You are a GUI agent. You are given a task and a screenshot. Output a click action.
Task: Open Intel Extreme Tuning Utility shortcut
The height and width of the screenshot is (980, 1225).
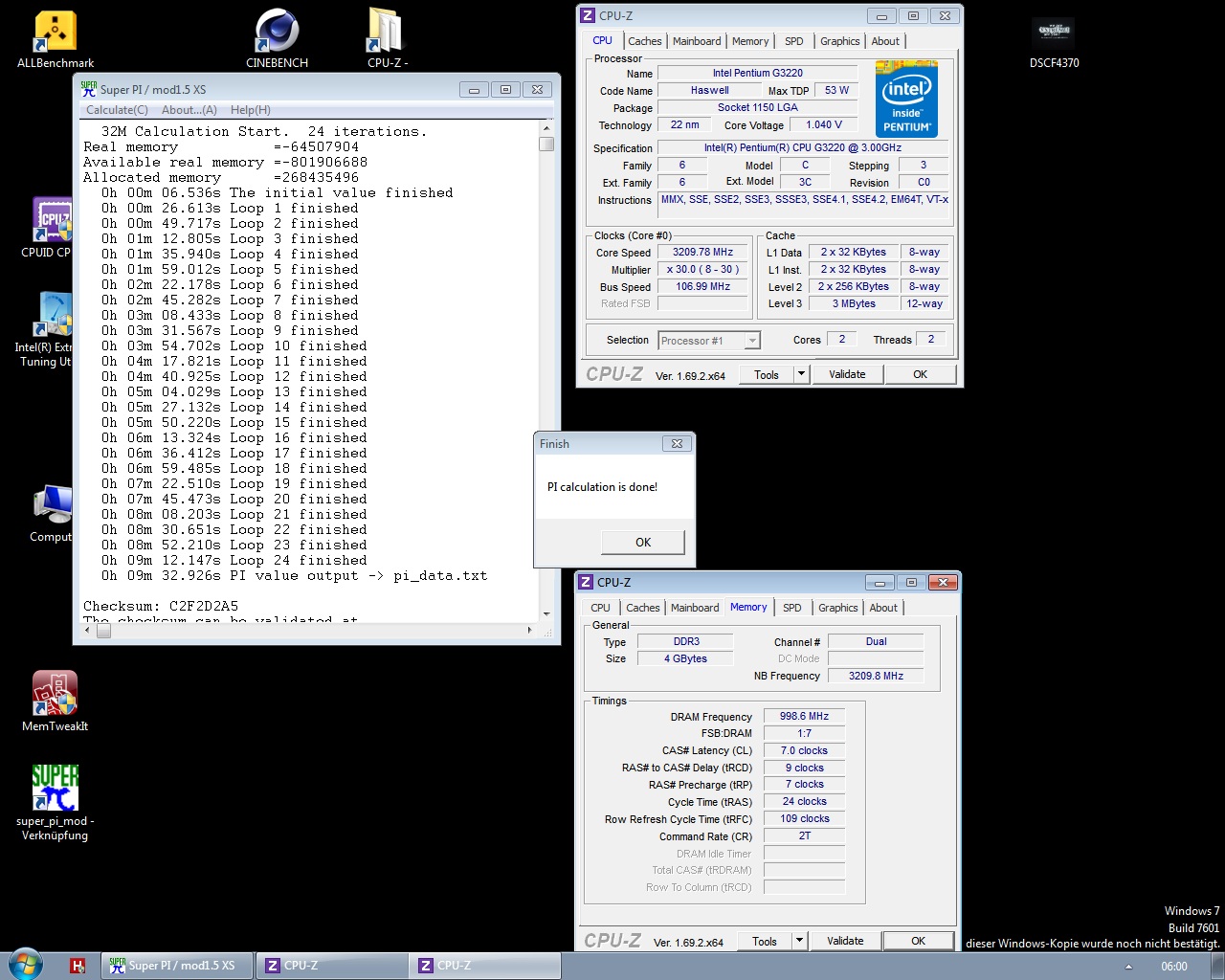pyautogui.click(x=45, y=330)
